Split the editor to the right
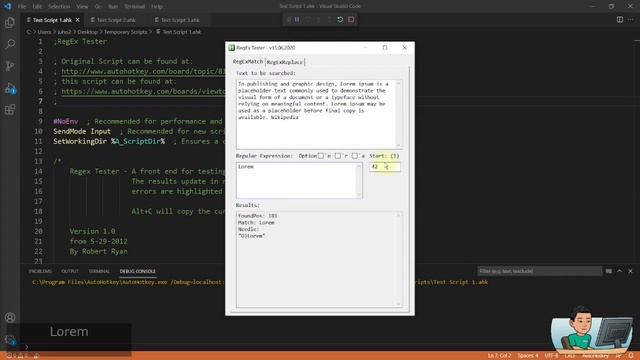This screenshot has width=640, height=360. pos(620,20)
